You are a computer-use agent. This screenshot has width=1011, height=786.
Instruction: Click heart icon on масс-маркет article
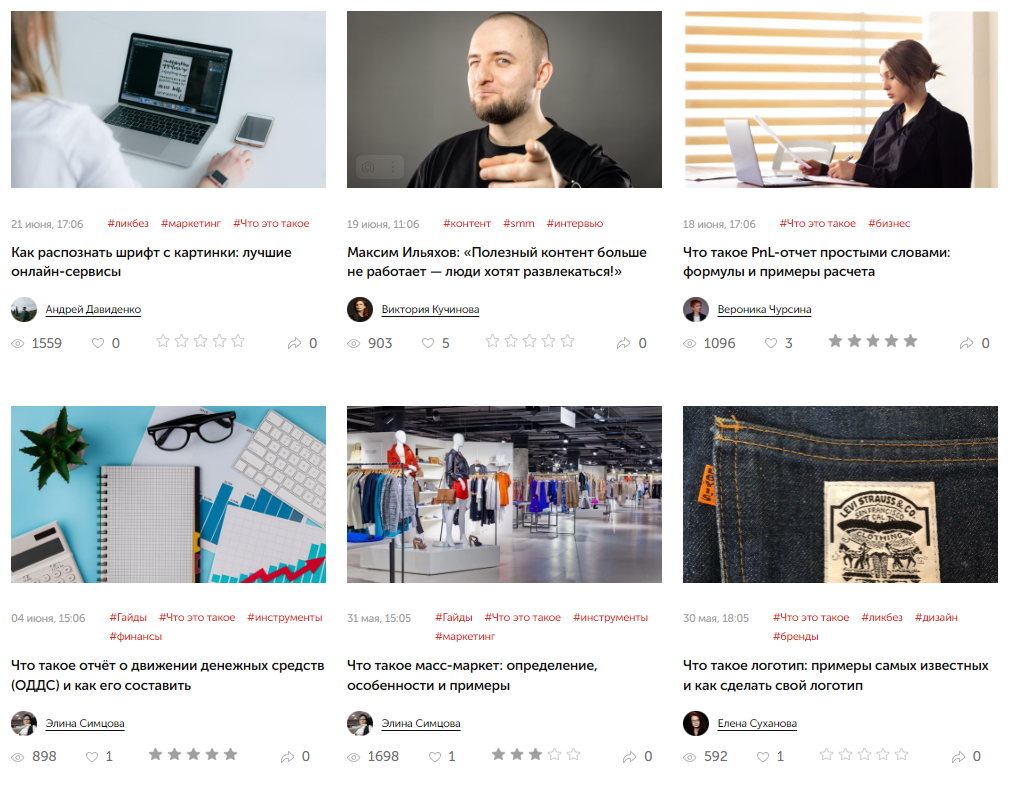(435, 756)
